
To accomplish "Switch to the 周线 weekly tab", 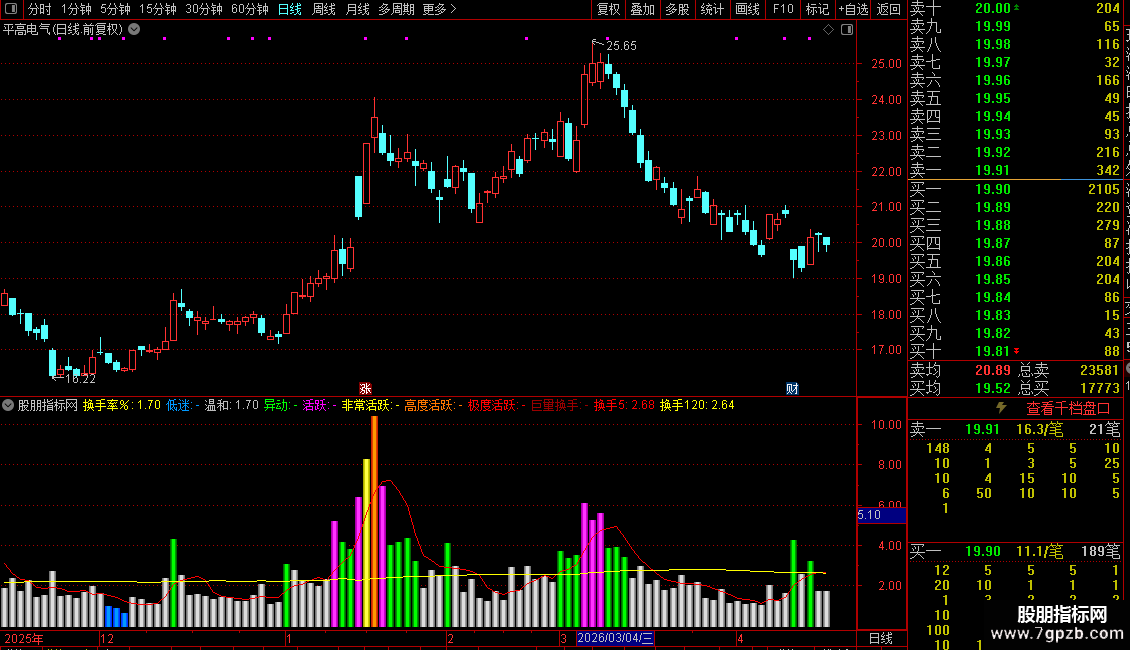I will (324, 9).
